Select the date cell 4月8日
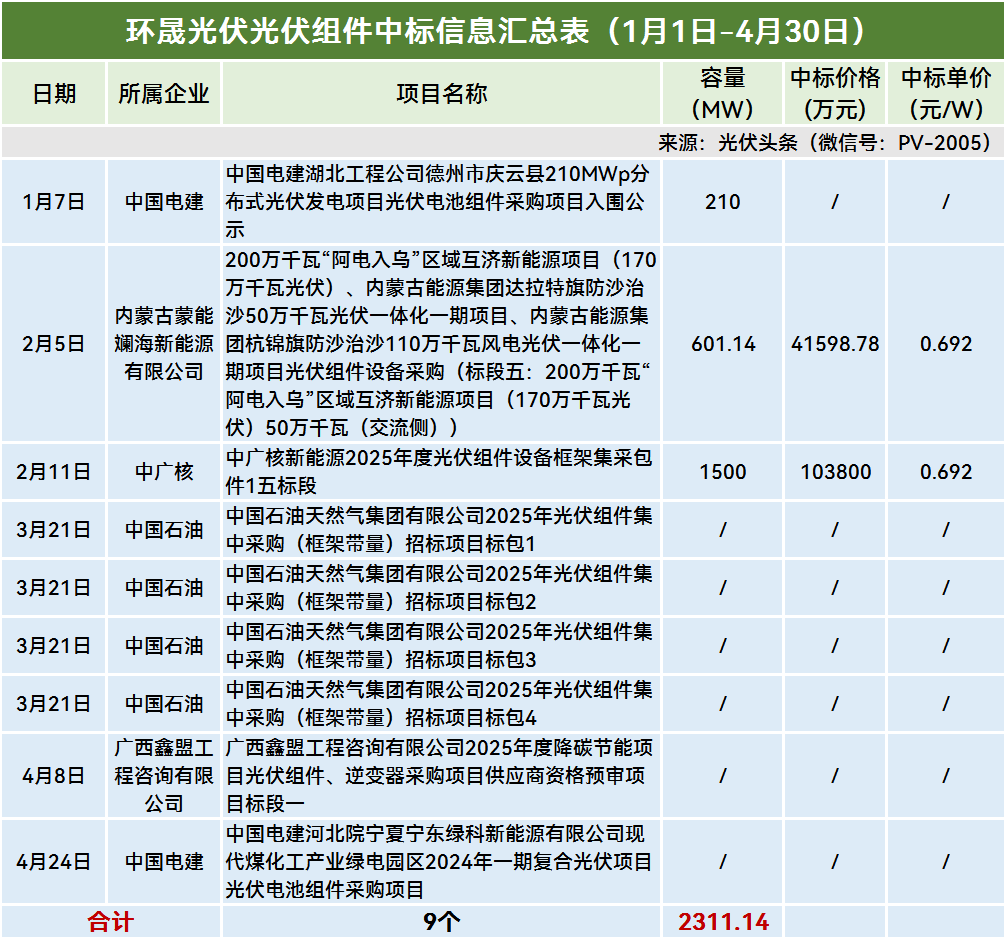 (53, 775)
